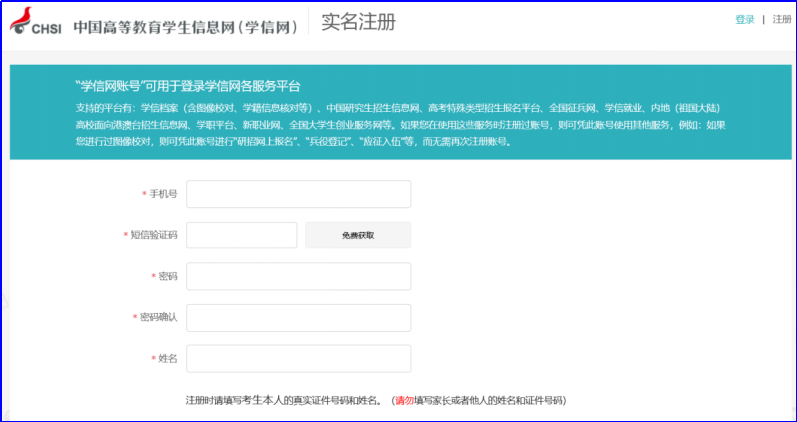Click the 免费获取 button
The width and height of the screenshot is (797, 422).
358,235
